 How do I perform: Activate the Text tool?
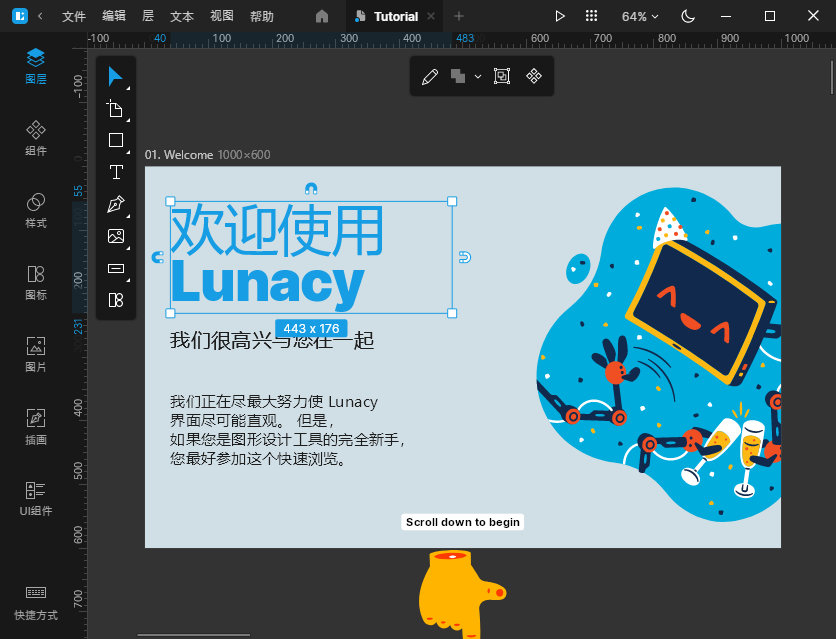(x=115, y=171)
